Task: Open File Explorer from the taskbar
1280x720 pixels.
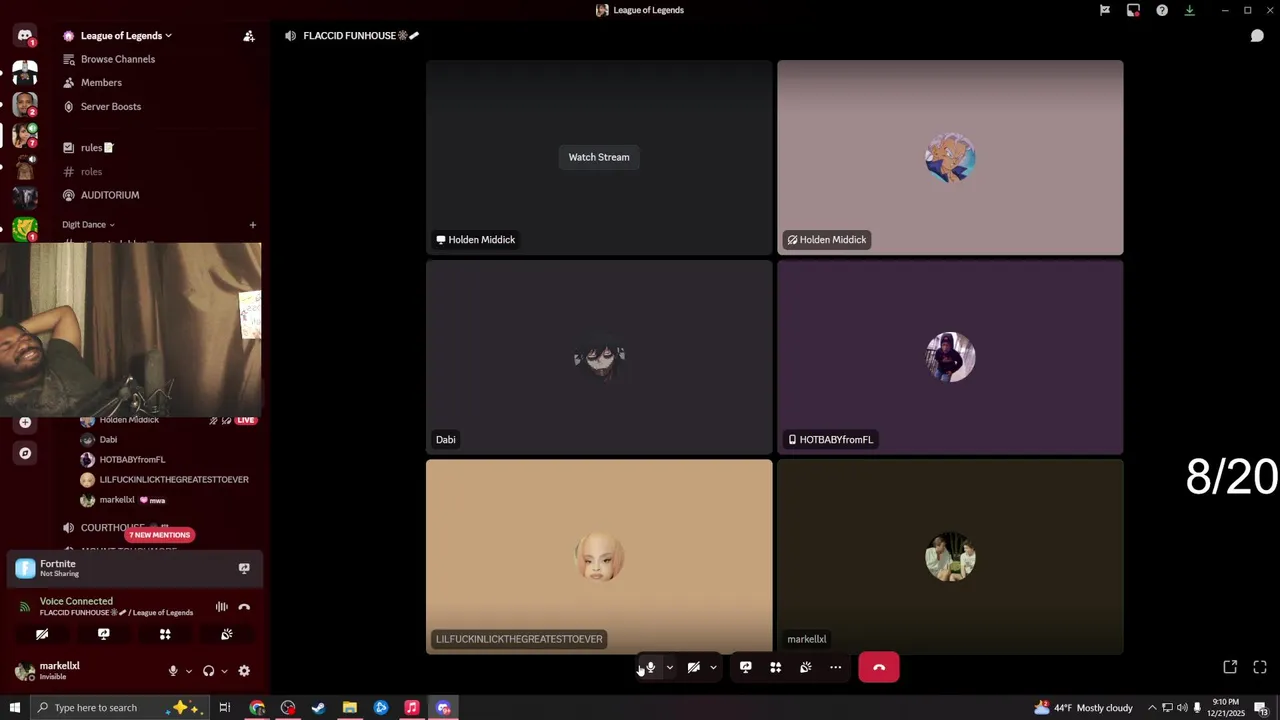Action: point(350,708)
